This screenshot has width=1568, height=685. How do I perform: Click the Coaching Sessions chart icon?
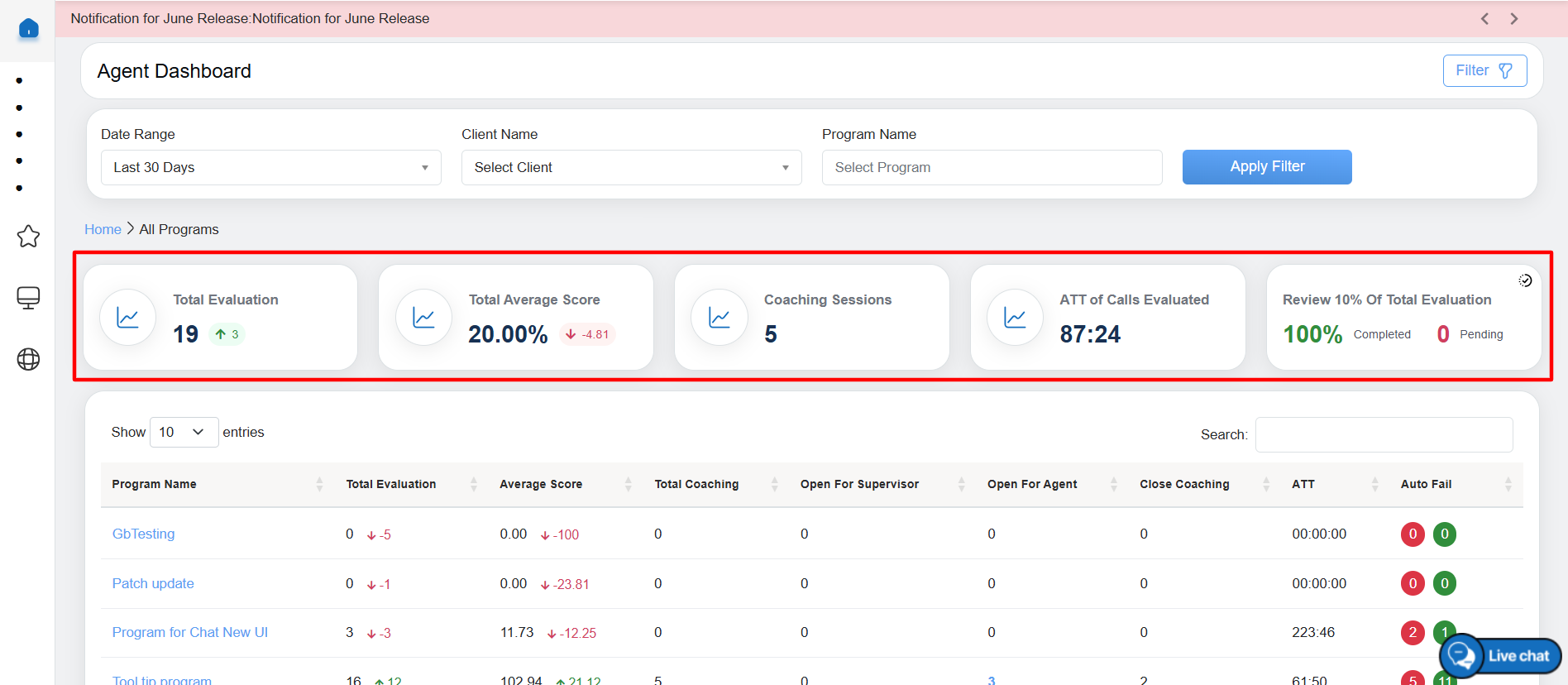tap(719, 318)
